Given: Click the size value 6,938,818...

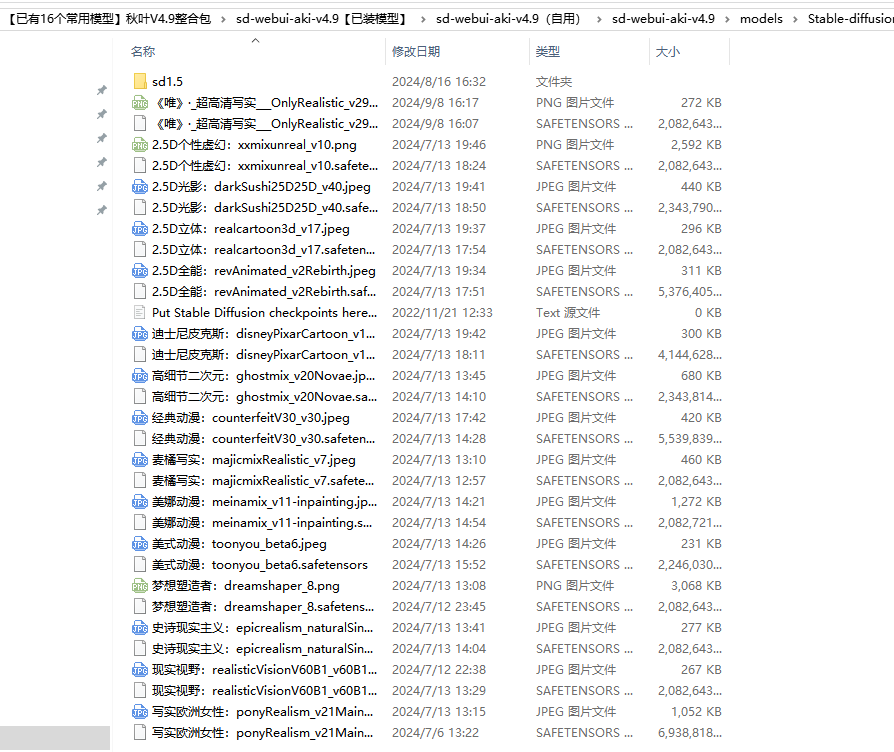Looking at the screenshot, I should tap(690, 733).
